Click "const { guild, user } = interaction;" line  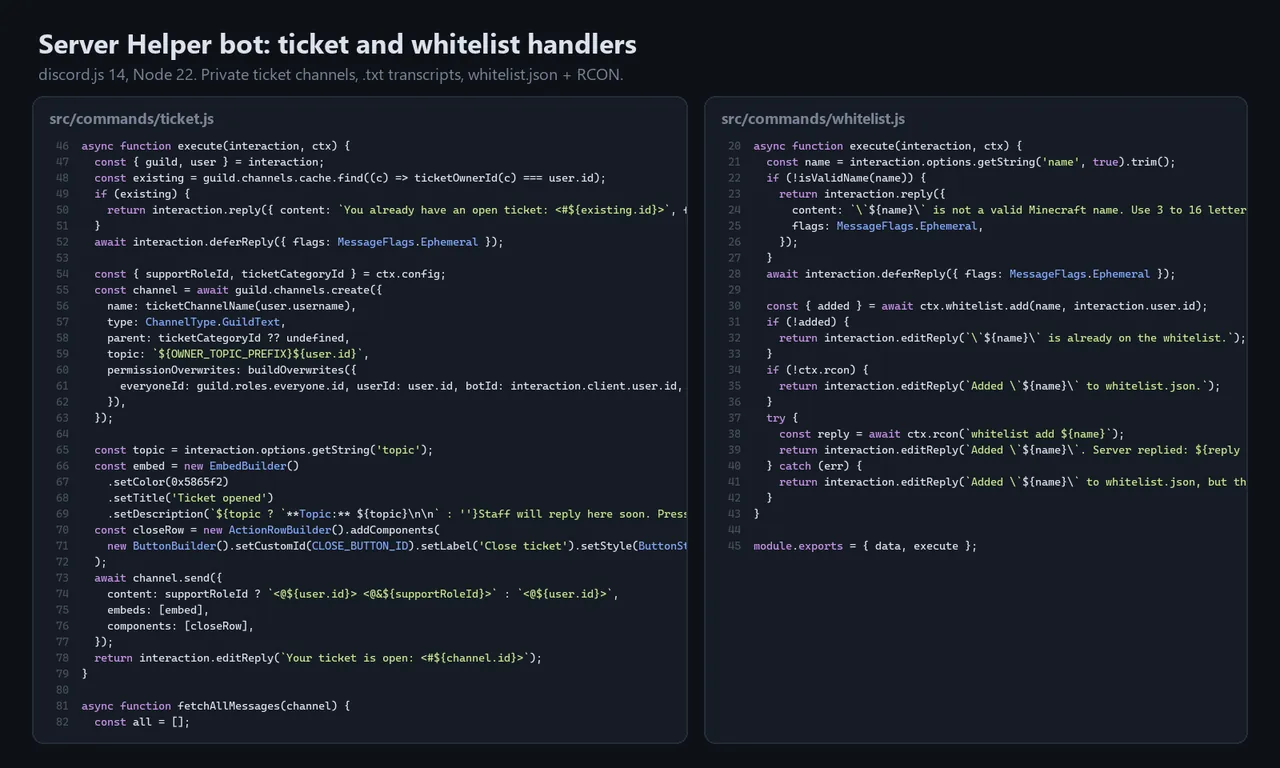point(209,162)
